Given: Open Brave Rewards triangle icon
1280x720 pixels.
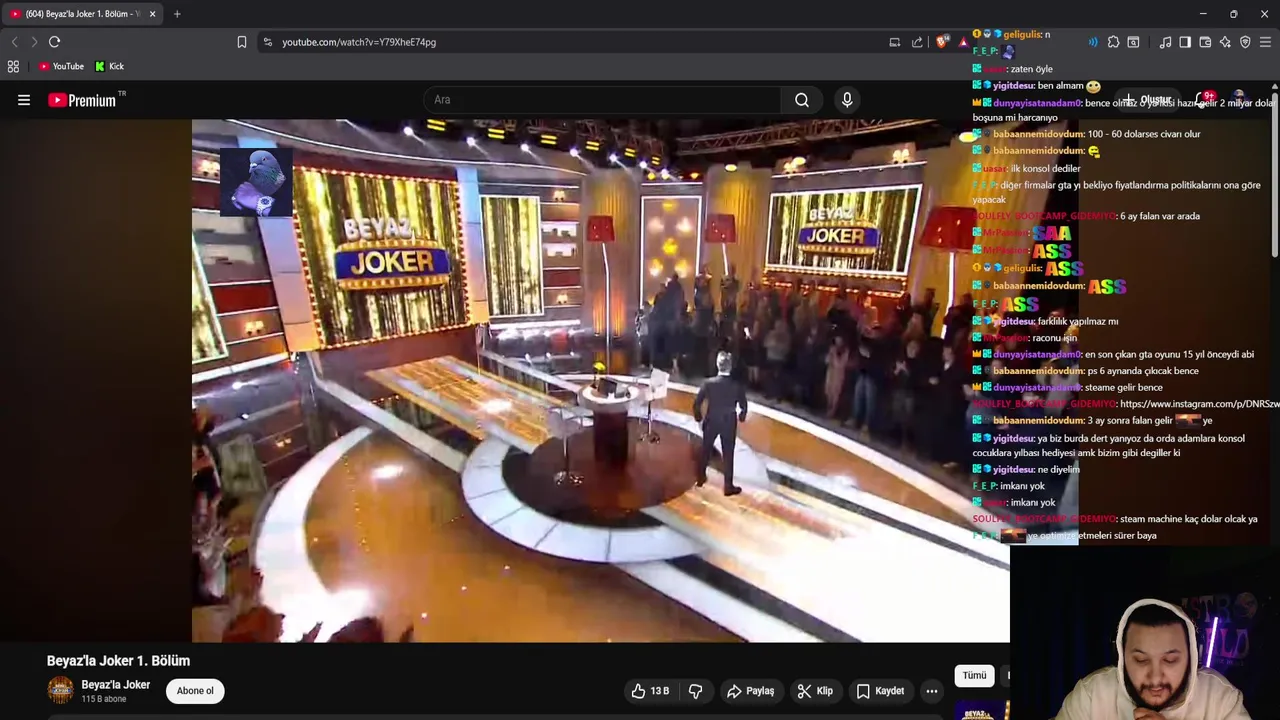Looking at the screenshot, I should (963, 42).
